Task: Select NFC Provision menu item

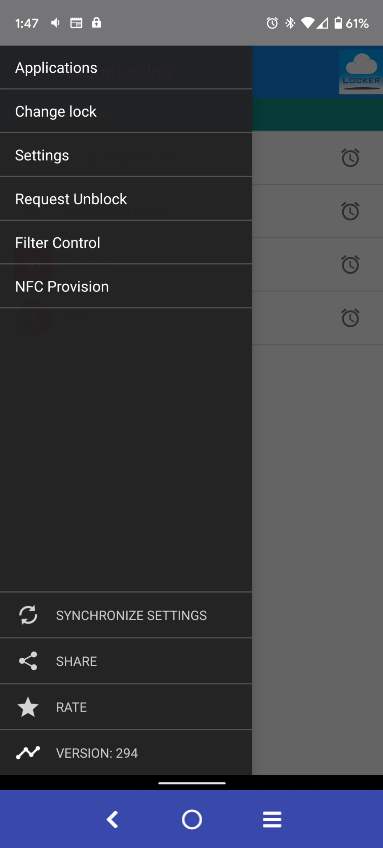Action: tap(126, 287)
